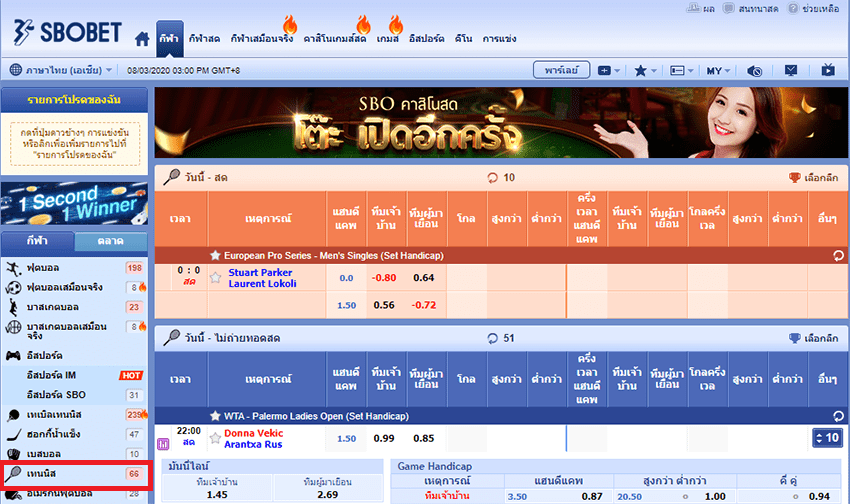
Task: Click the sound mute icon in toolbar
Action: 754,70
